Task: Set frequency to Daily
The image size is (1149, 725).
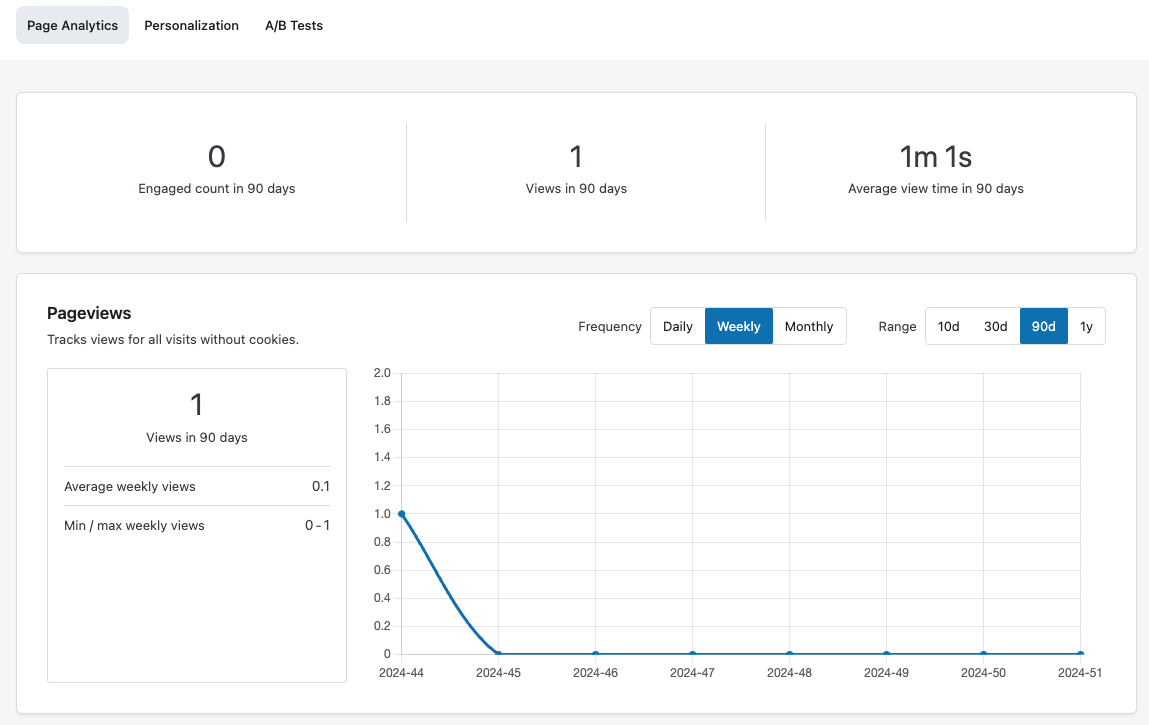Action: point(677,326)
